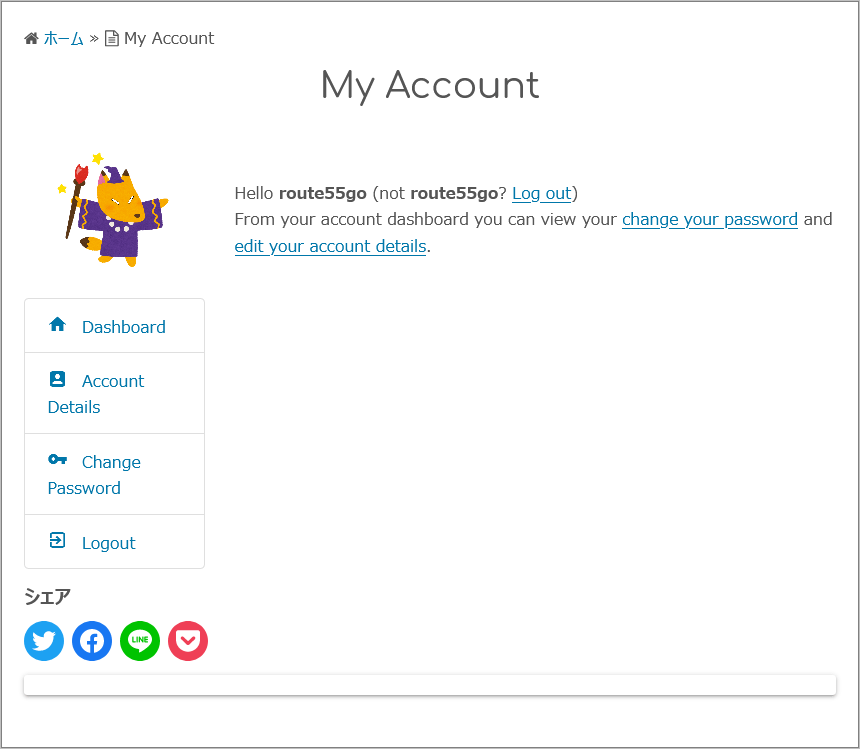Click the fox wizard avatar image
This screenshot has width=860, height=749.
pyautogui.click(x=112, y=210)
